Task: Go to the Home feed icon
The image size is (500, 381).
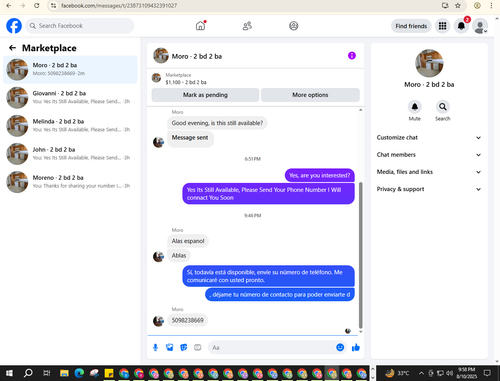Action: tap(200, 26)
